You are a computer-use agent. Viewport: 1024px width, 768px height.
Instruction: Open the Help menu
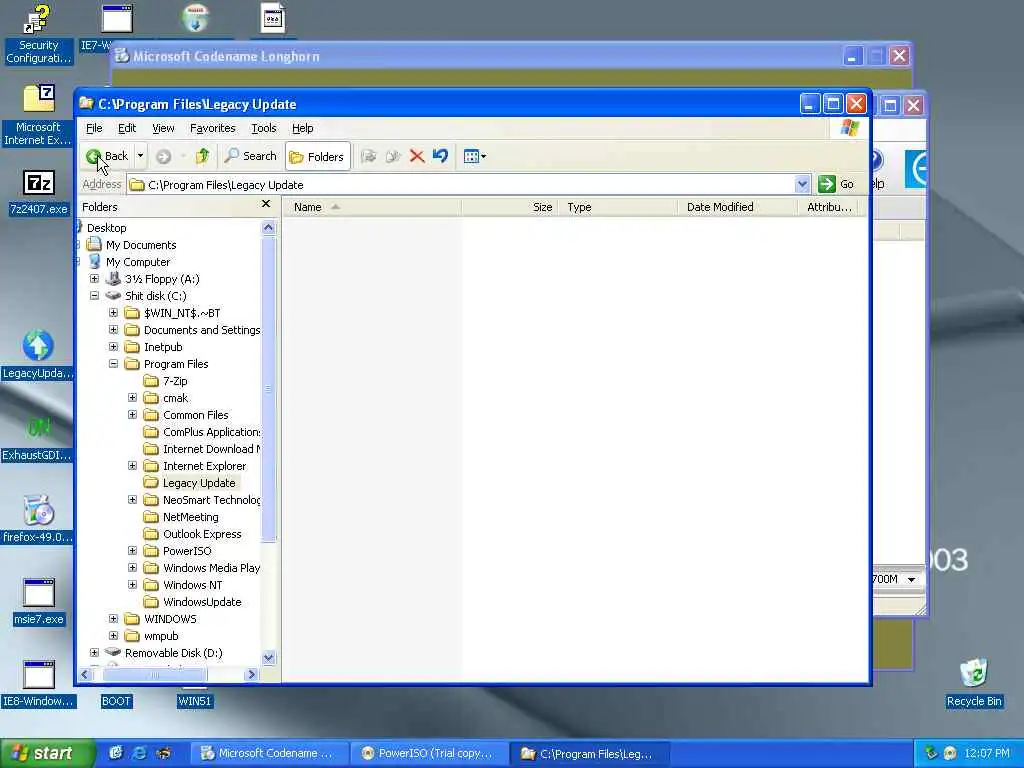pos(302,128)
